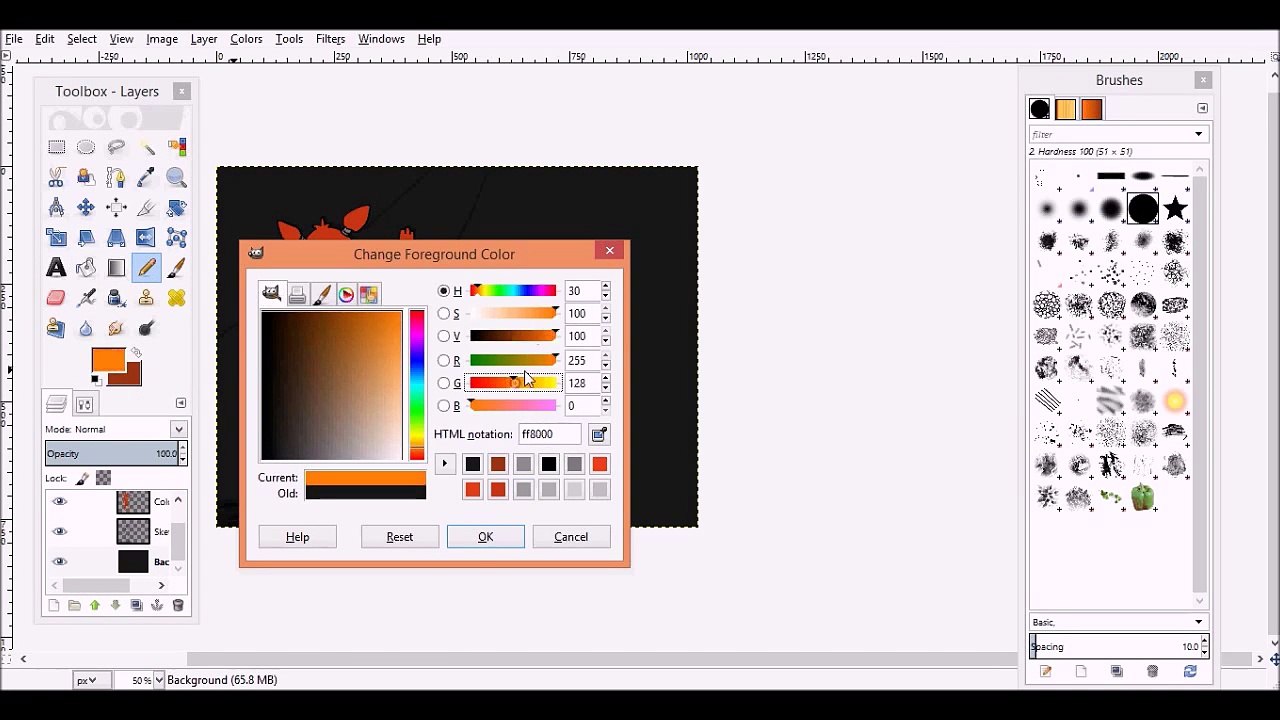
Task: Increase the H value using stepper arrow
Action: click(605, 287)
